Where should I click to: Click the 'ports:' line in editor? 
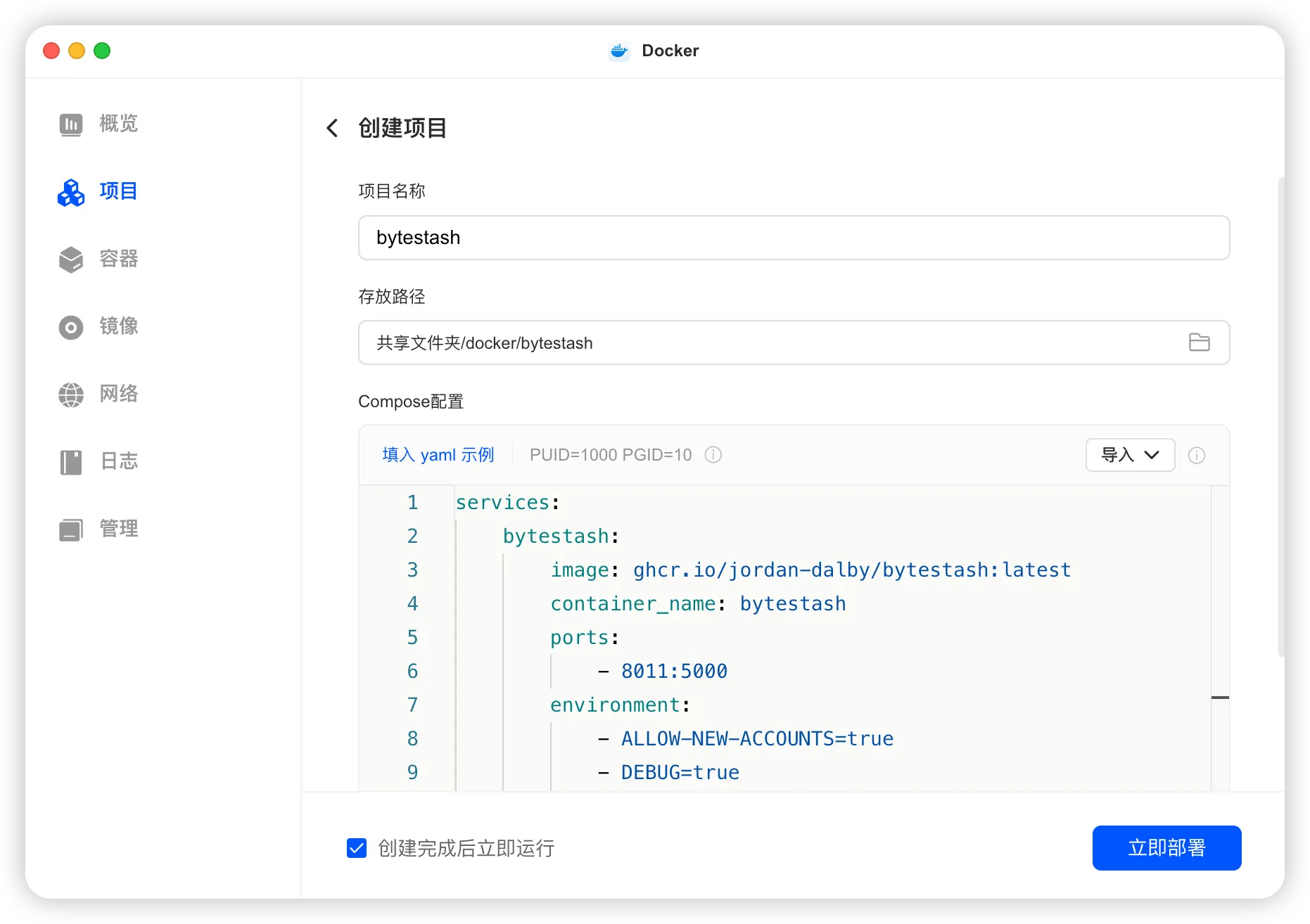[x=584, y=638]
